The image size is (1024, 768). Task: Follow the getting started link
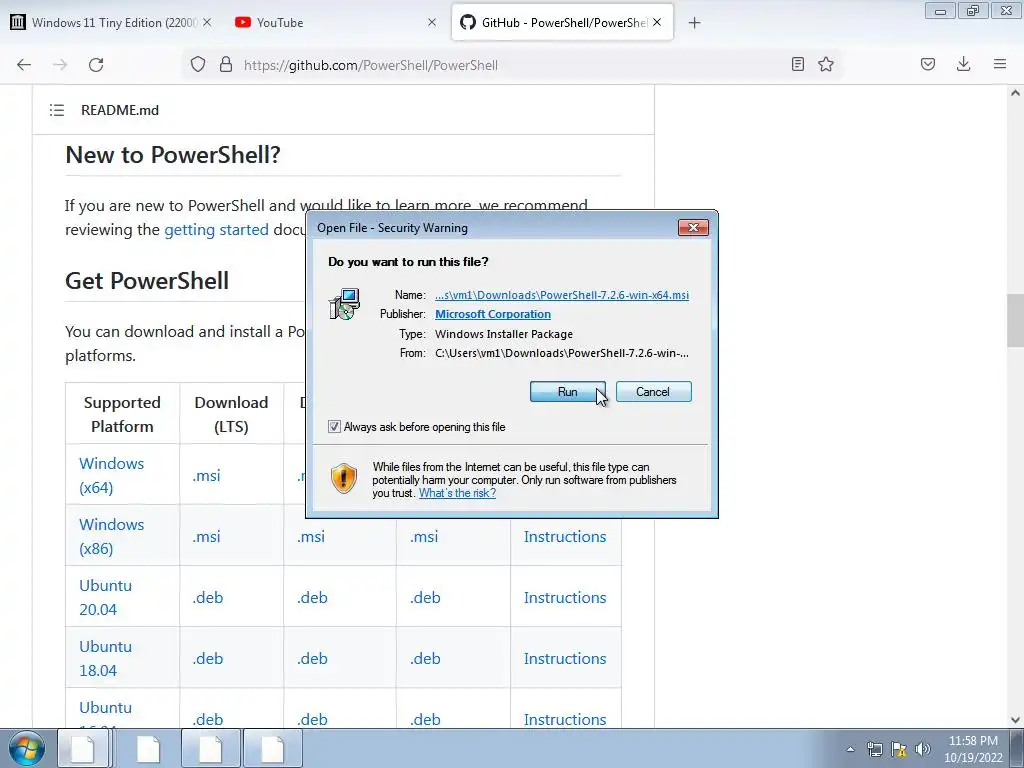(x=216, y=230)
